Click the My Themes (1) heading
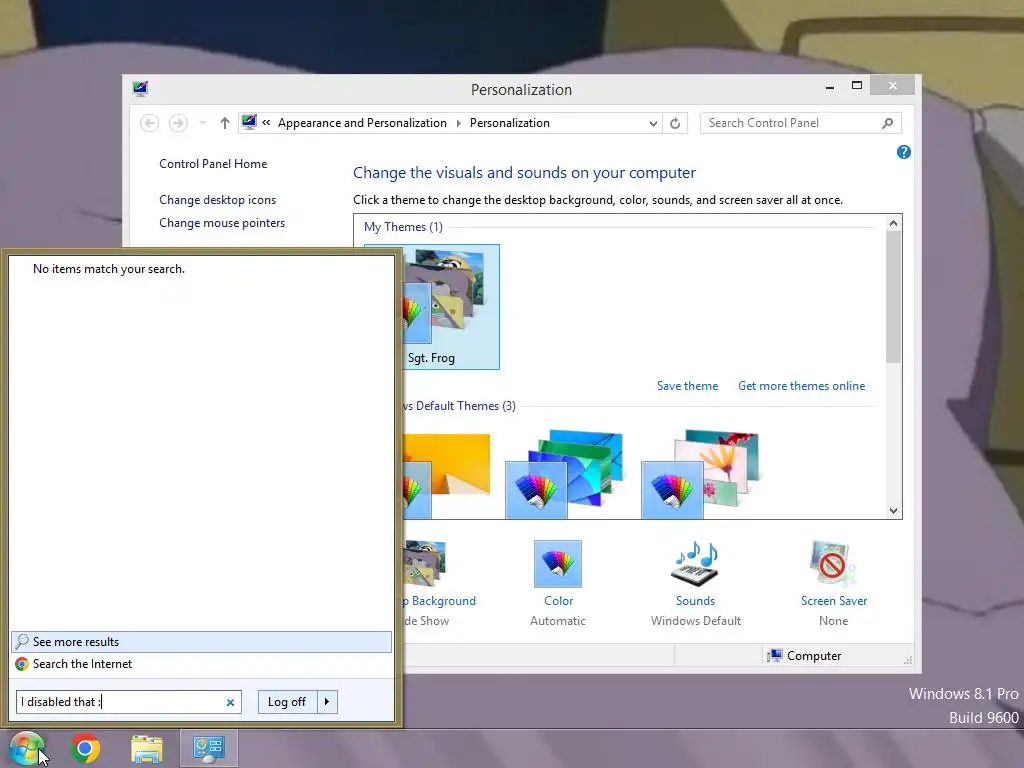Image resolution: width=1024 pixels, height=768 pixels. pos(404,227)
